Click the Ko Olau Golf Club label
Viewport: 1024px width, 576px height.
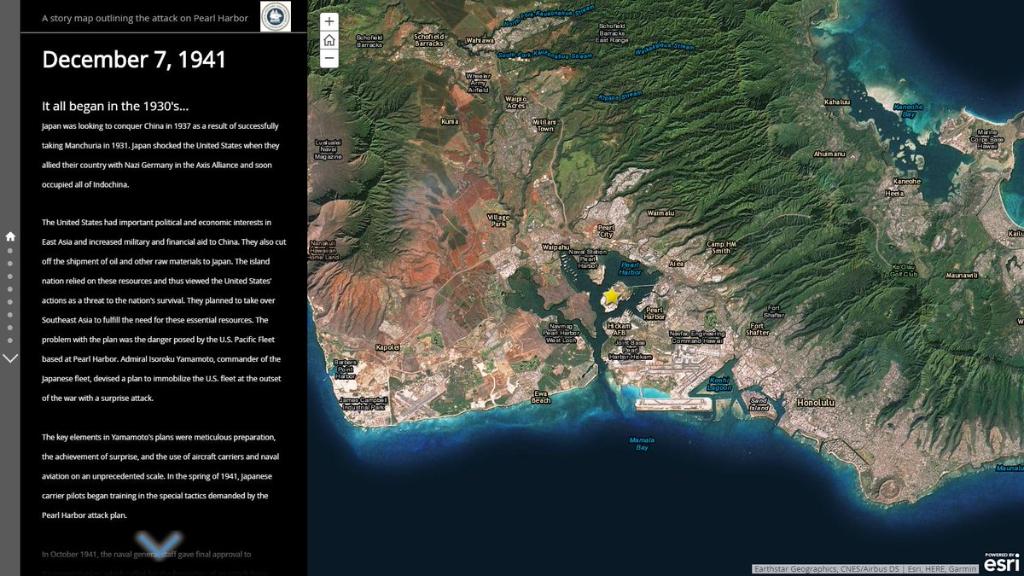click(x=904, y=270)
